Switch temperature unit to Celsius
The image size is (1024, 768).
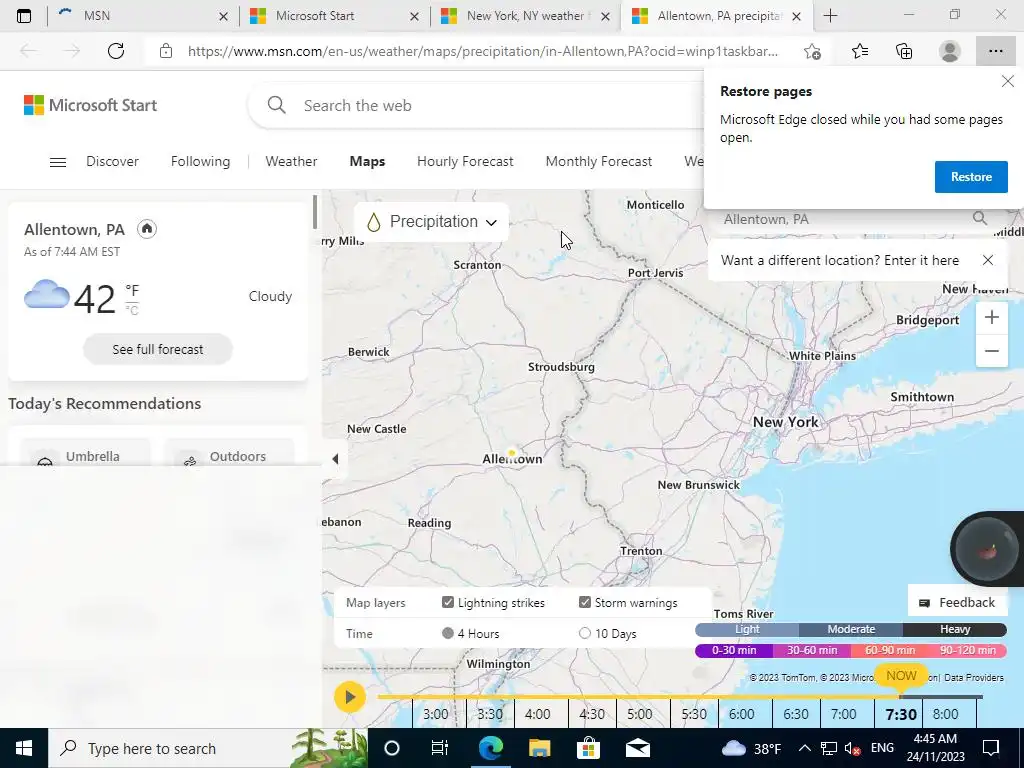click(132, 310)
